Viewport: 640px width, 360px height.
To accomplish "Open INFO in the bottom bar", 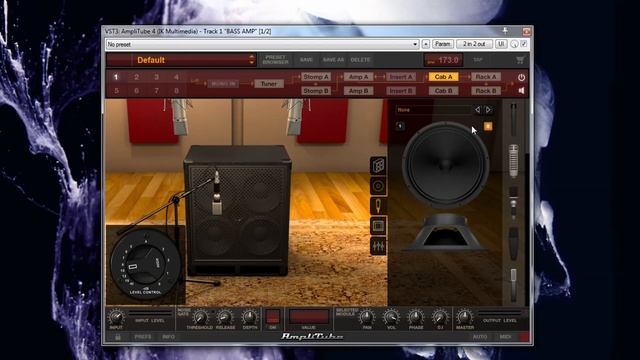I will pos(168,337).
